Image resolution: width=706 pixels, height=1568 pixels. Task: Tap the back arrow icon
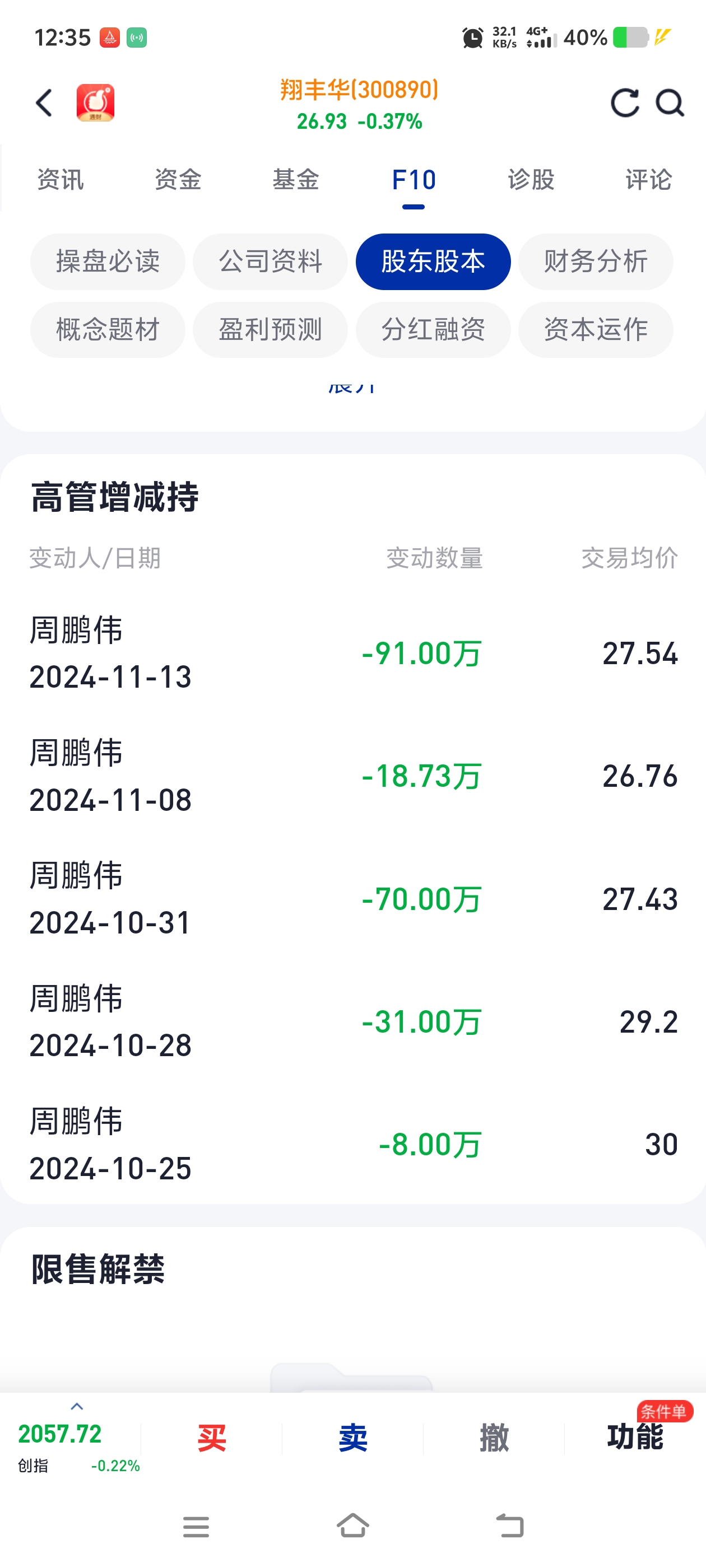coord(44,103)
